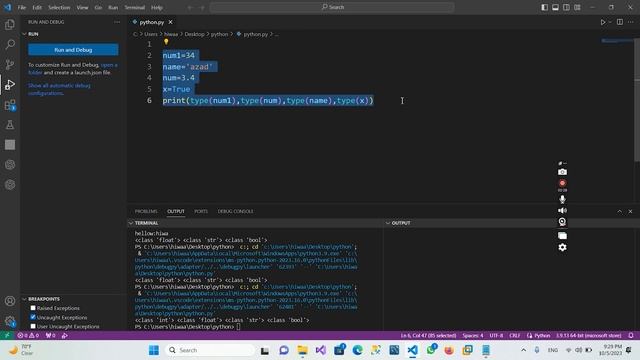Open the Windows Start button

pyautogui.click(x=154, y=350)
